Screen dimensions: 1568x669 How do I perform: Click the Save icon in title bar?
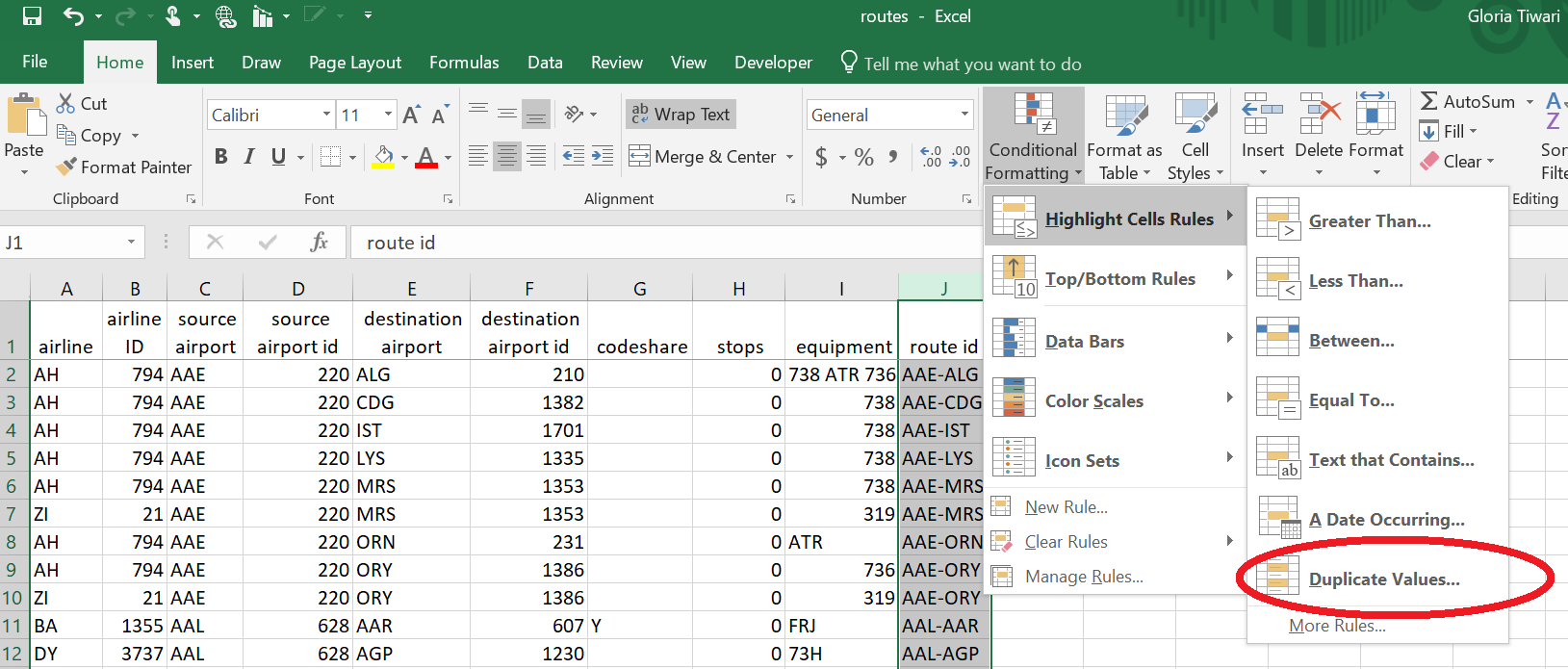pos(32,16)
